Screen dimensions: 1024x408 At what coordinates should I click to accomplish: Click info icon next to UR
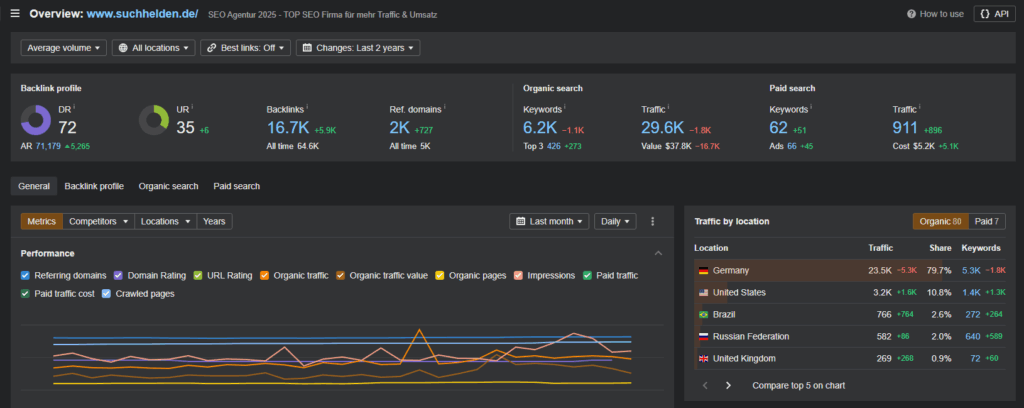pos(193,107)
